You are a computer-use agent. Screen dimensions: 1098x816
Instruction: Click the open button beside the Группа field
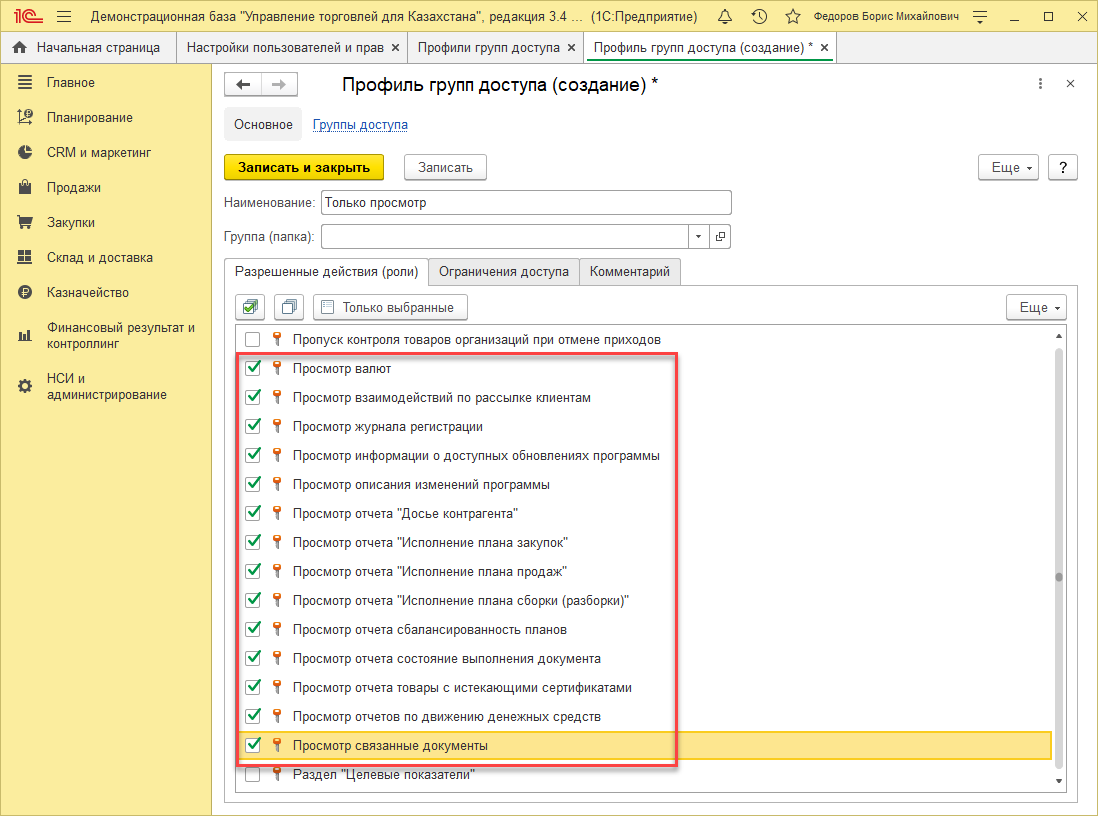click(721, 237)
